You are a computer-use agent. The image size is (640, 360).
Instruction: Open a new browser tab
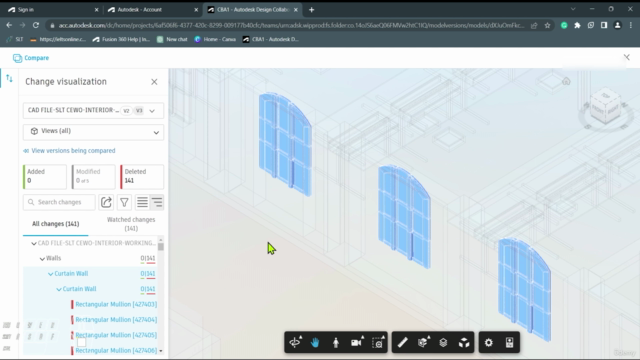tap(311, 9)
